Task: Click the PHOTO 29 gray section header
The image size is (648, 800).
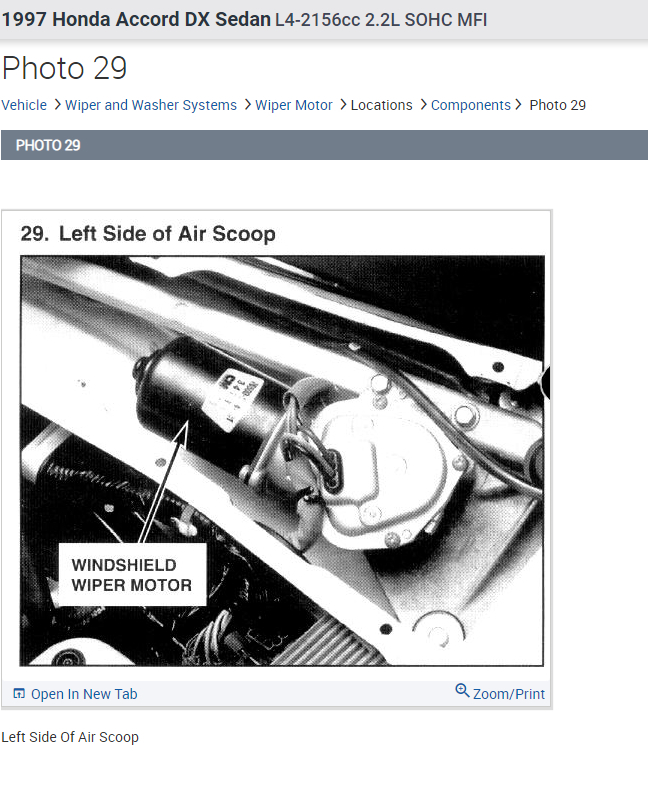Action: pos(325,145)
